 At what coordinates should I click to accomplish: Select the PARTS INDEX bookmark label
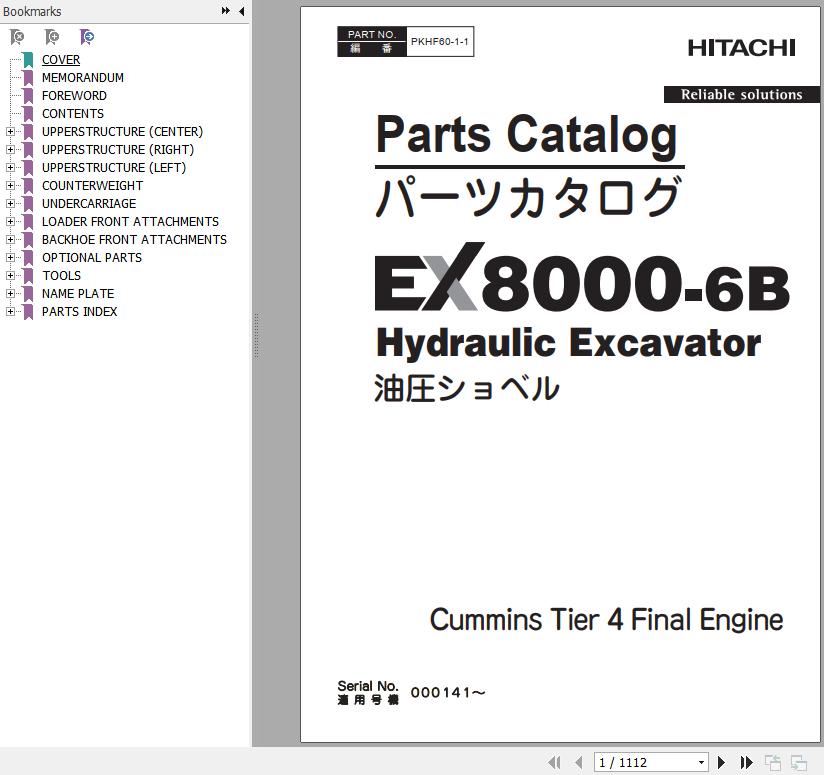[79, 312]
